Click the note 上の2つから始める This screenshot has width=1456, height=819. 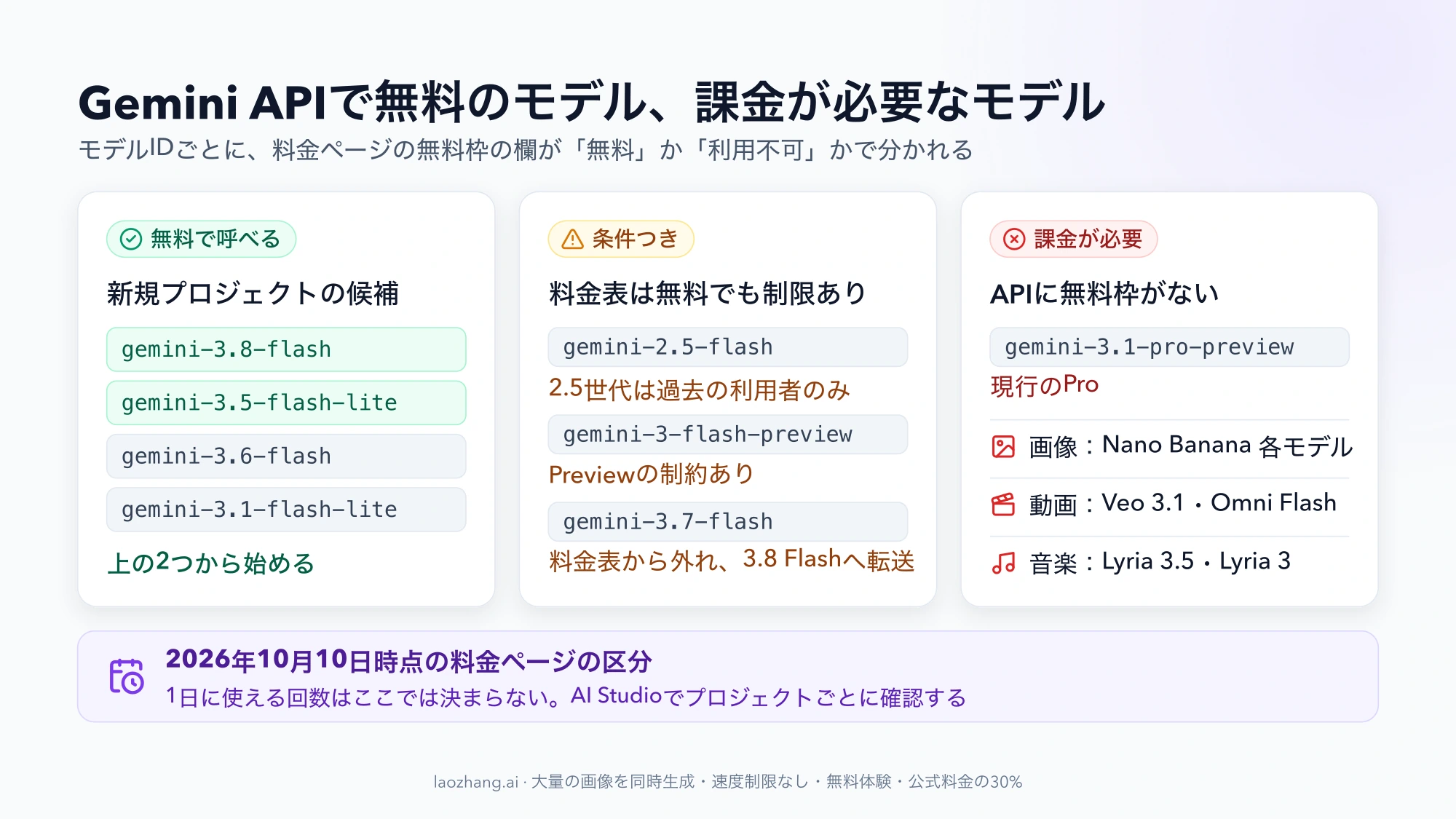pos(211,563)
